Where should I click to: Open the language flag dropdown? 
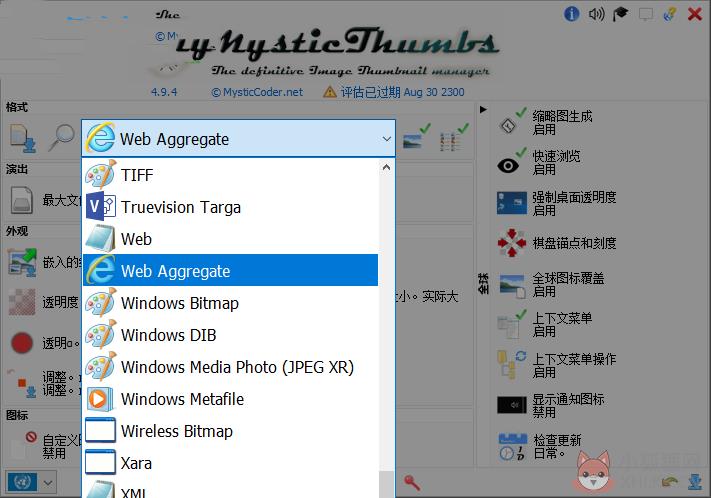[x=31, y=483]
